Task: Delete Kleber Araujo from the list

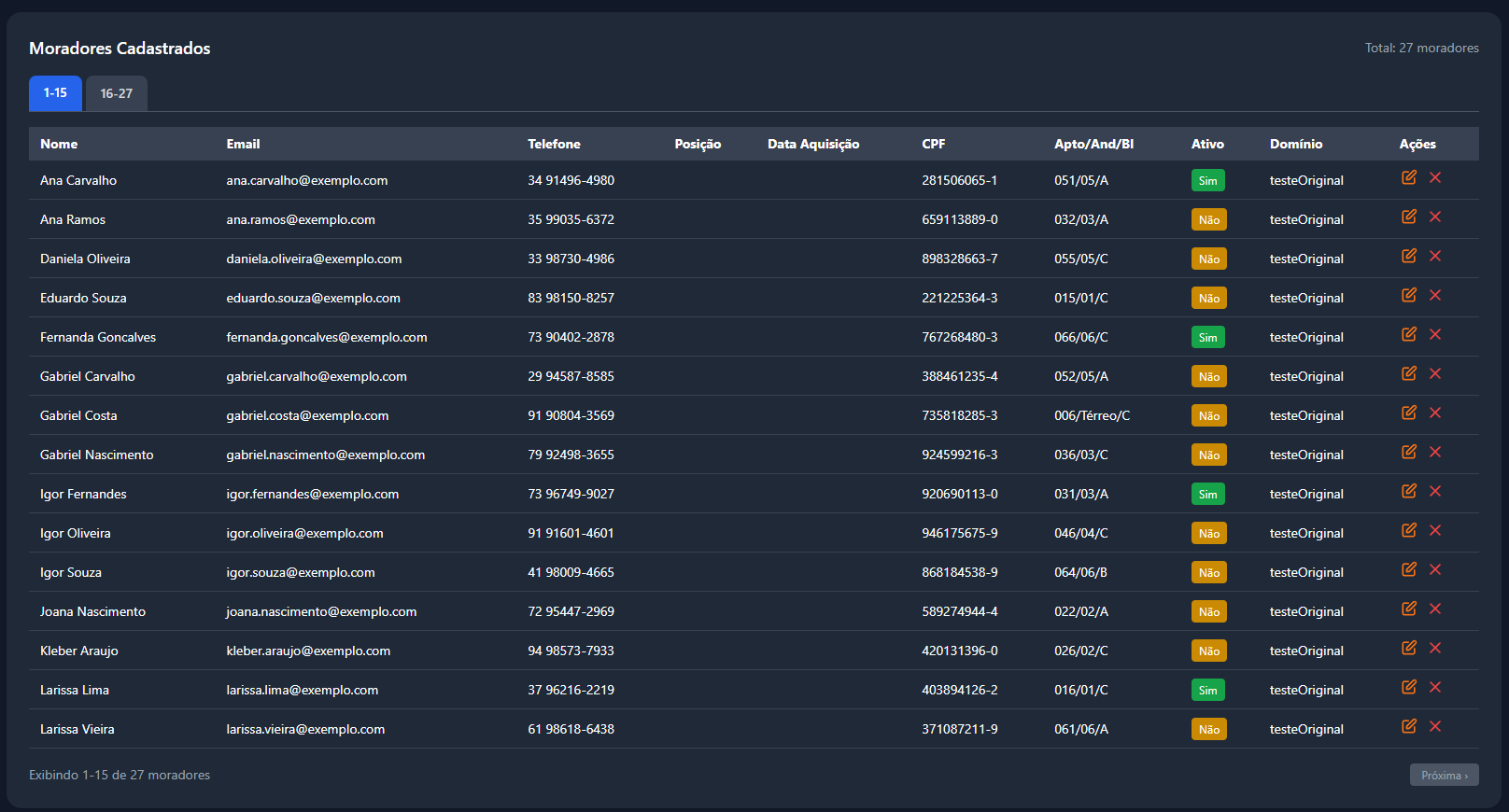Action: point(1435,648)
